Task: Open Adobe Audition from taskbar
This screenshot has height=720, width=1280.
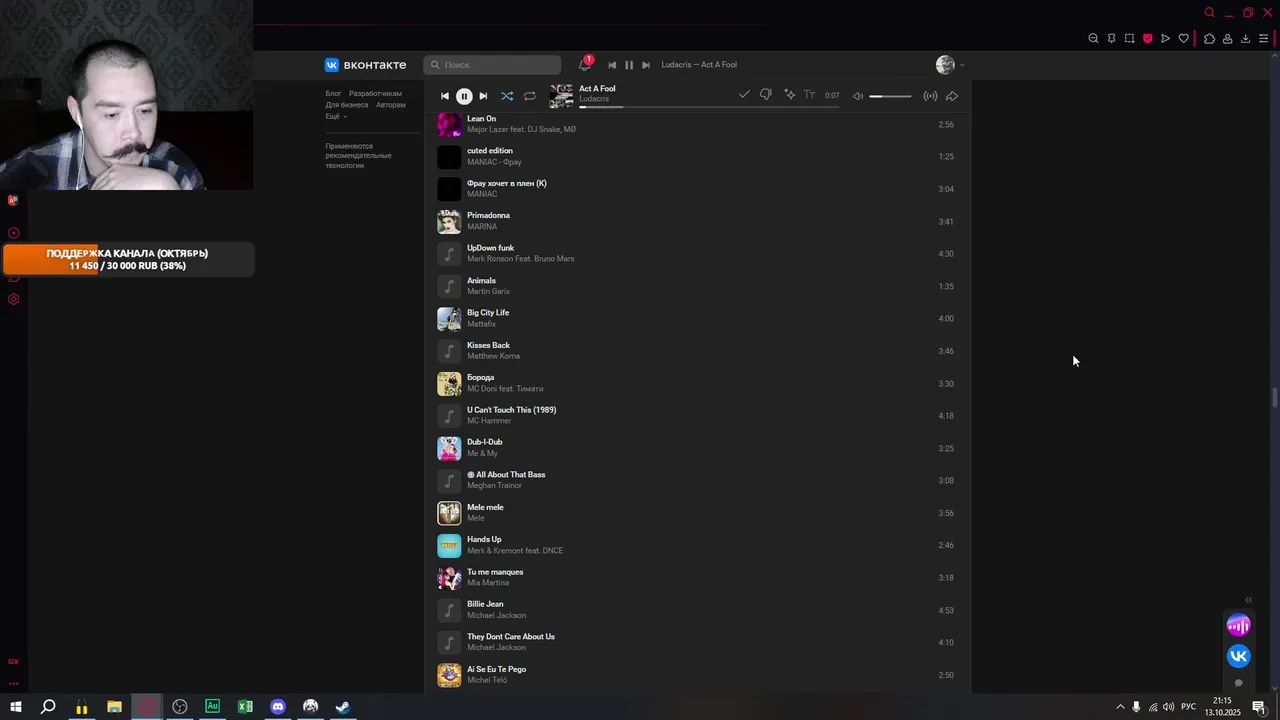Action: click(212, 706)
